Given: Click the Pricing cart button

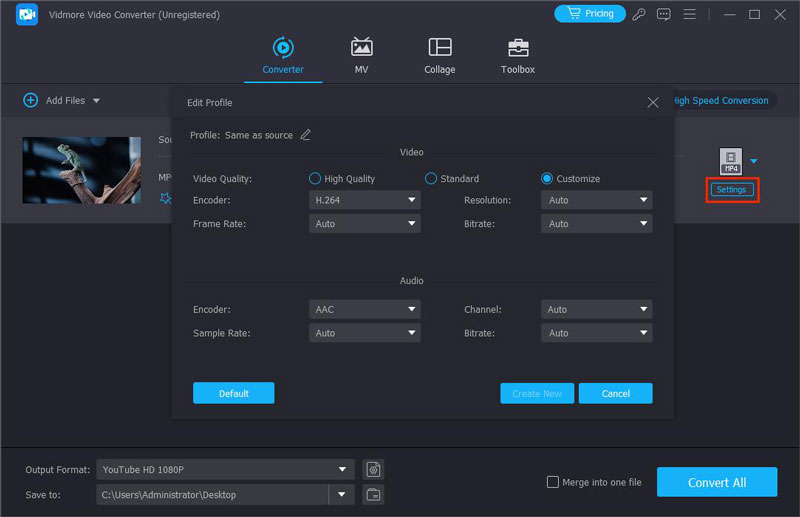Looking at the screenshot, I should (590, 14).
